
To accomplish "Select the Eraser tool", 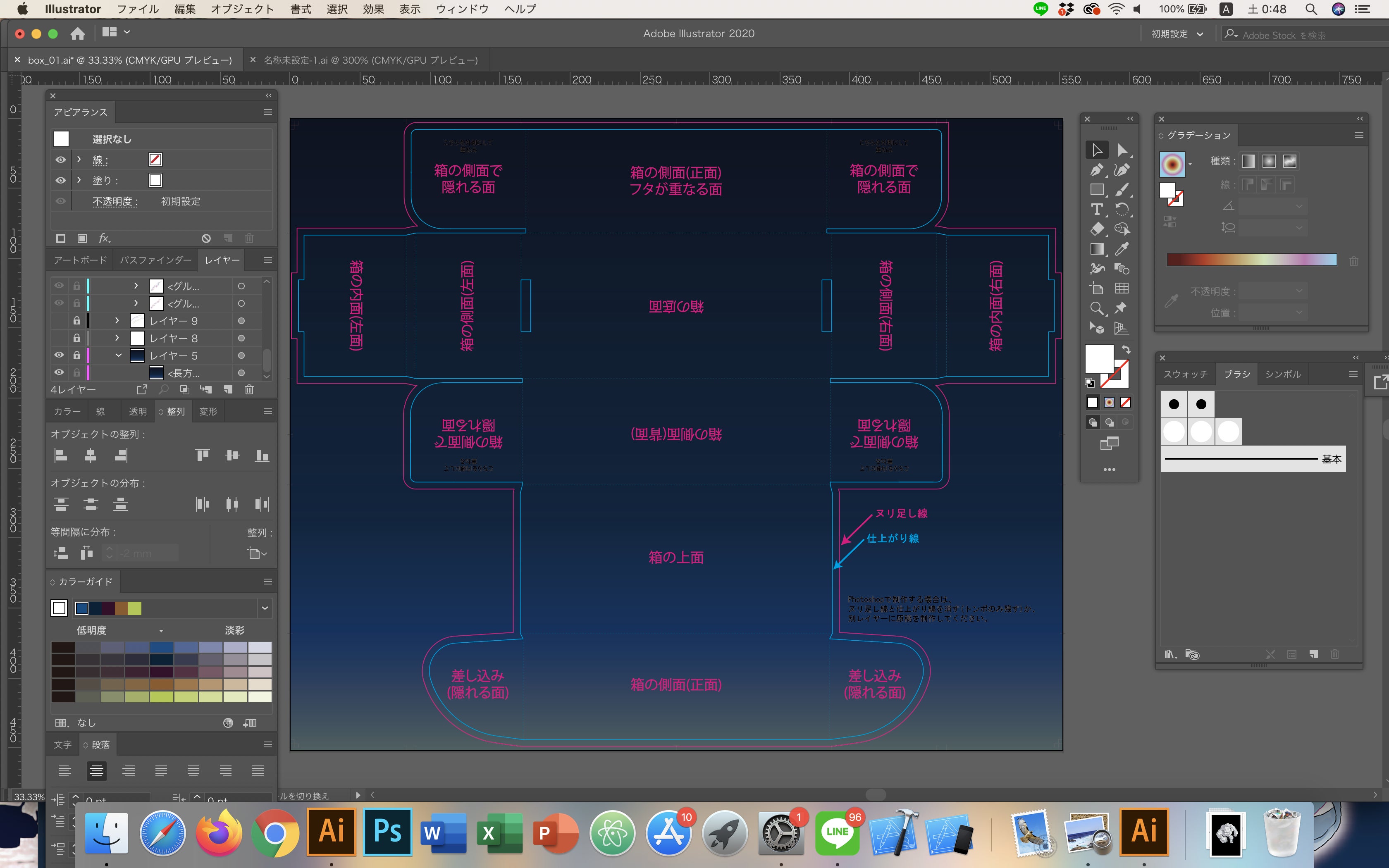I will (x=1096, y=229).
